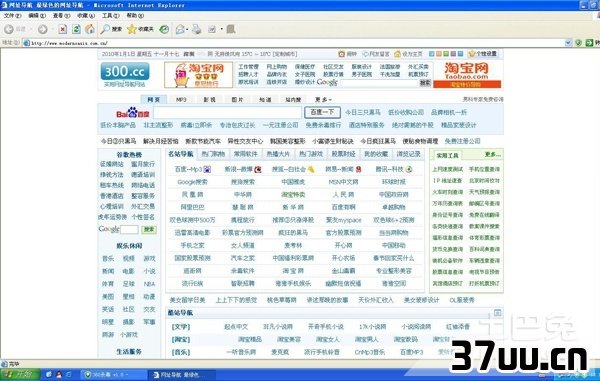Pick the blue skin color square
The height and width of the screenshot is (381, 600).
431,54
